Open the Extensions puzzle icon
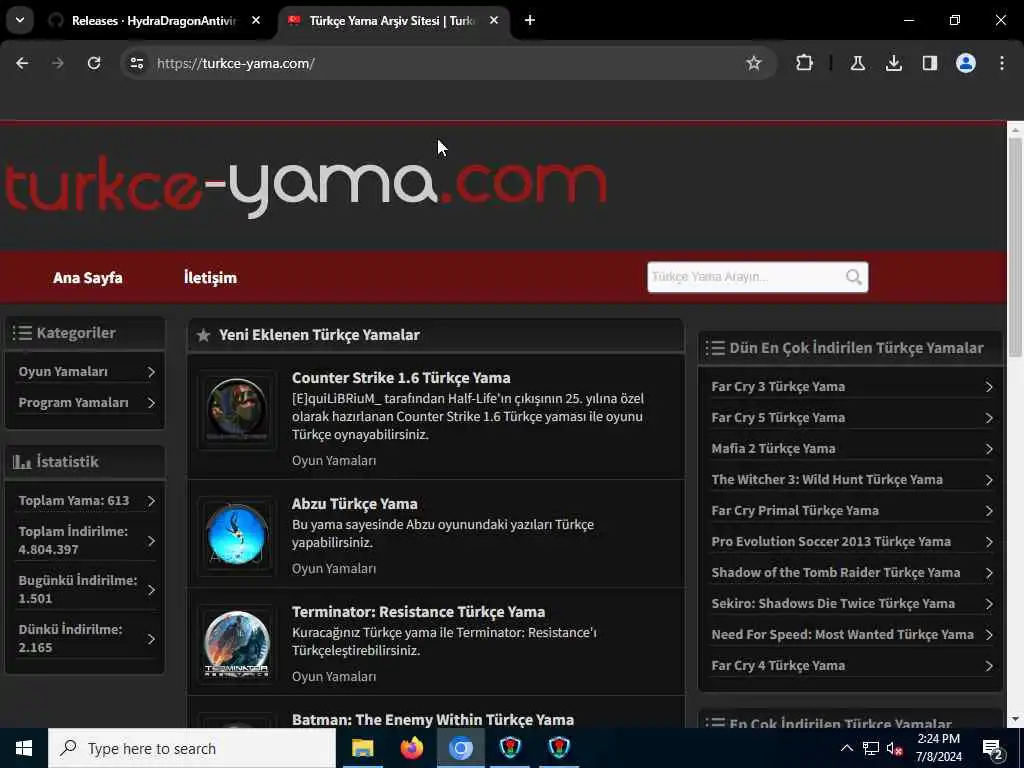 (805, 63)
